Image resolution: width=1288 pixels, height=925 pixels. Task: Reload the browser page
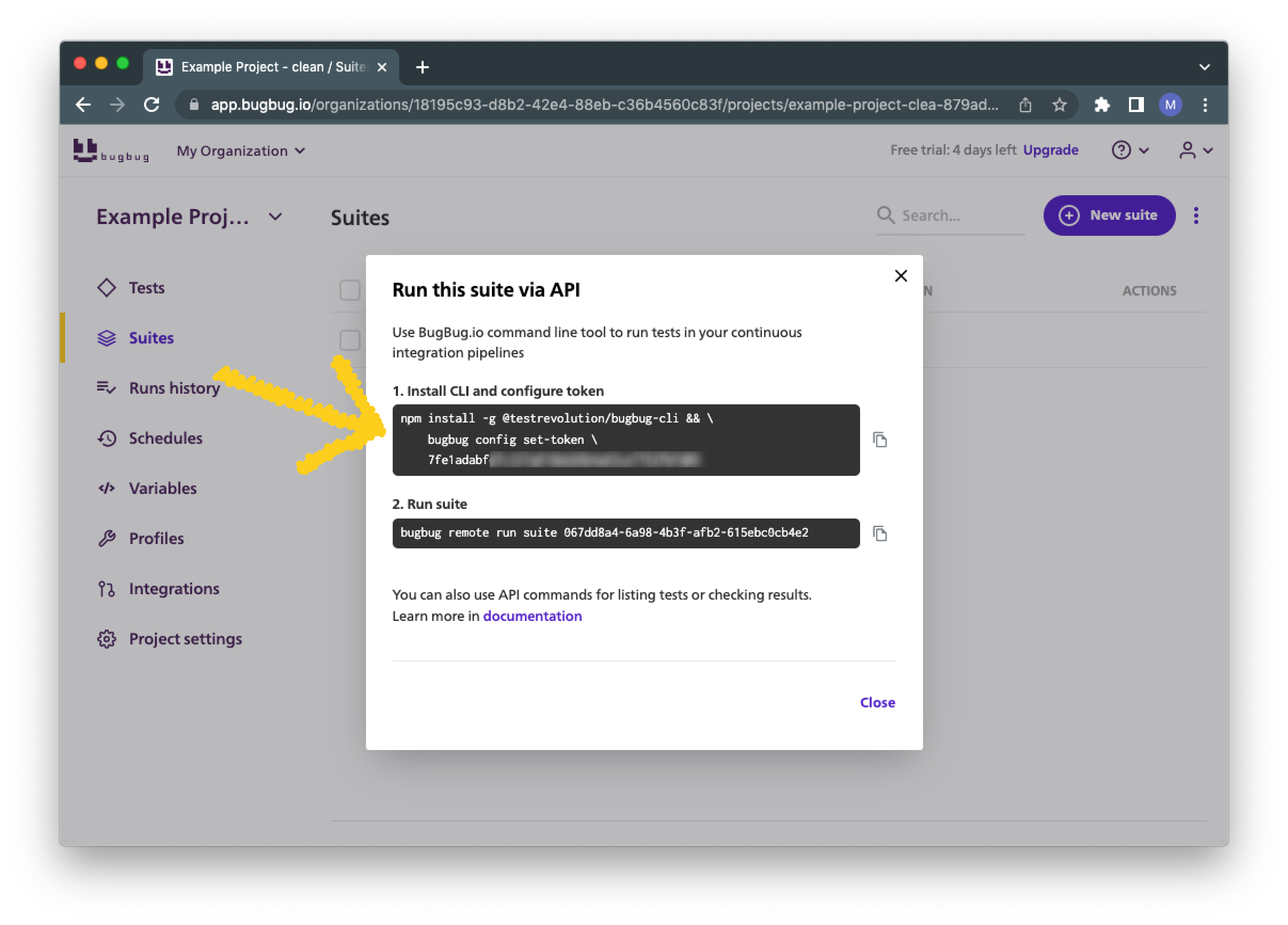(152, 105)
